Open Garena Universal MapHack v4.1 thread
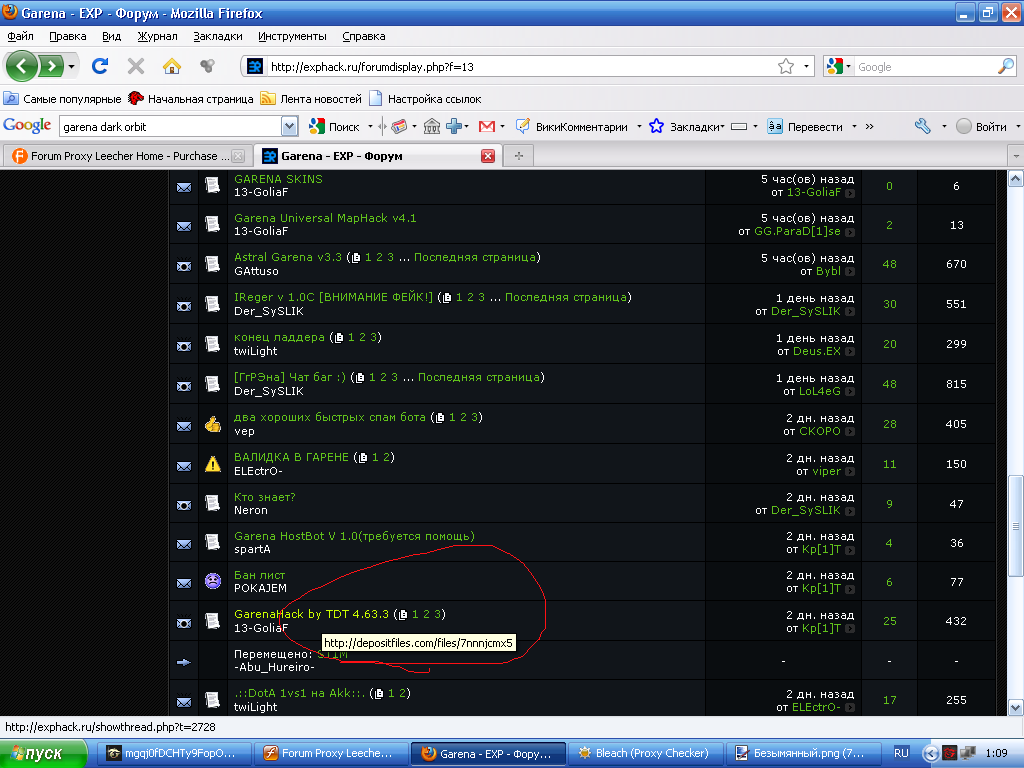Viewport: 1024px width, 768px height. coord(325,218)
